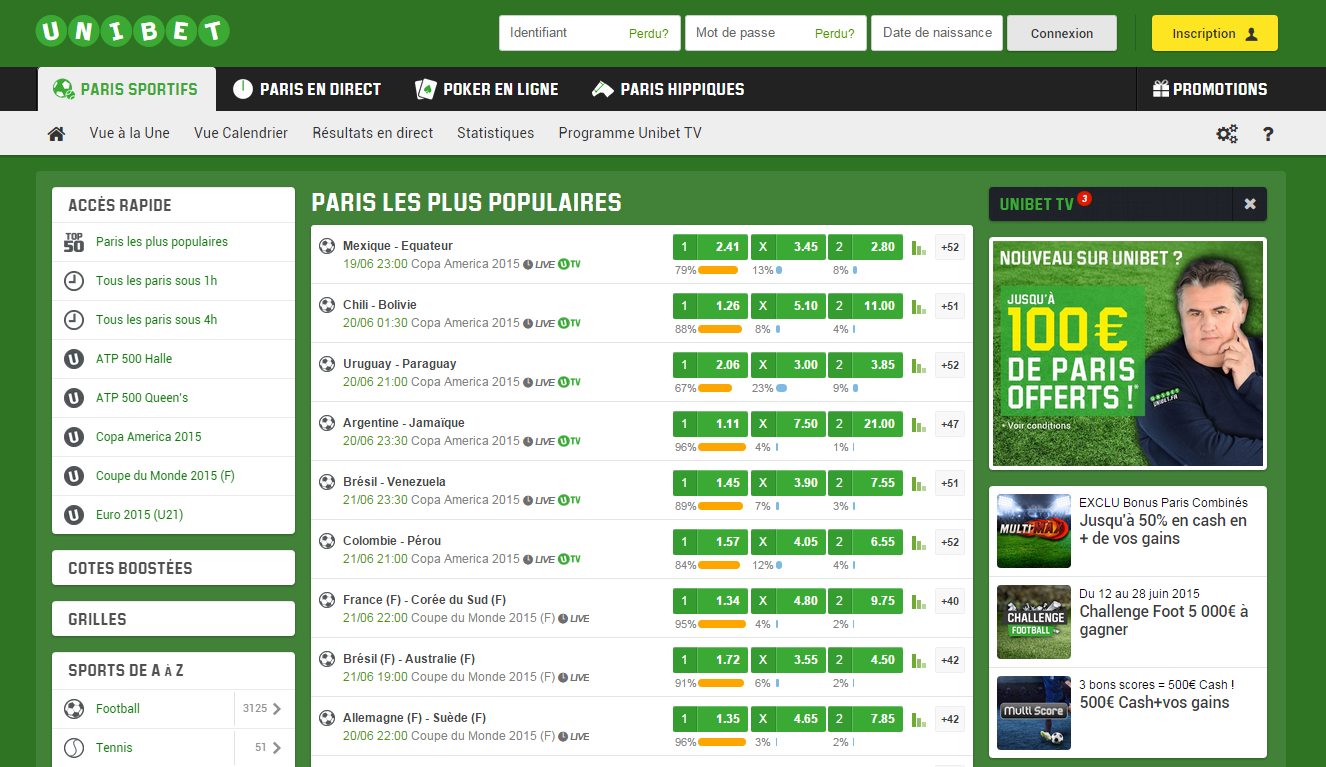Open Coupe du Monde 2015 (F) quick link

pos(165,476)
